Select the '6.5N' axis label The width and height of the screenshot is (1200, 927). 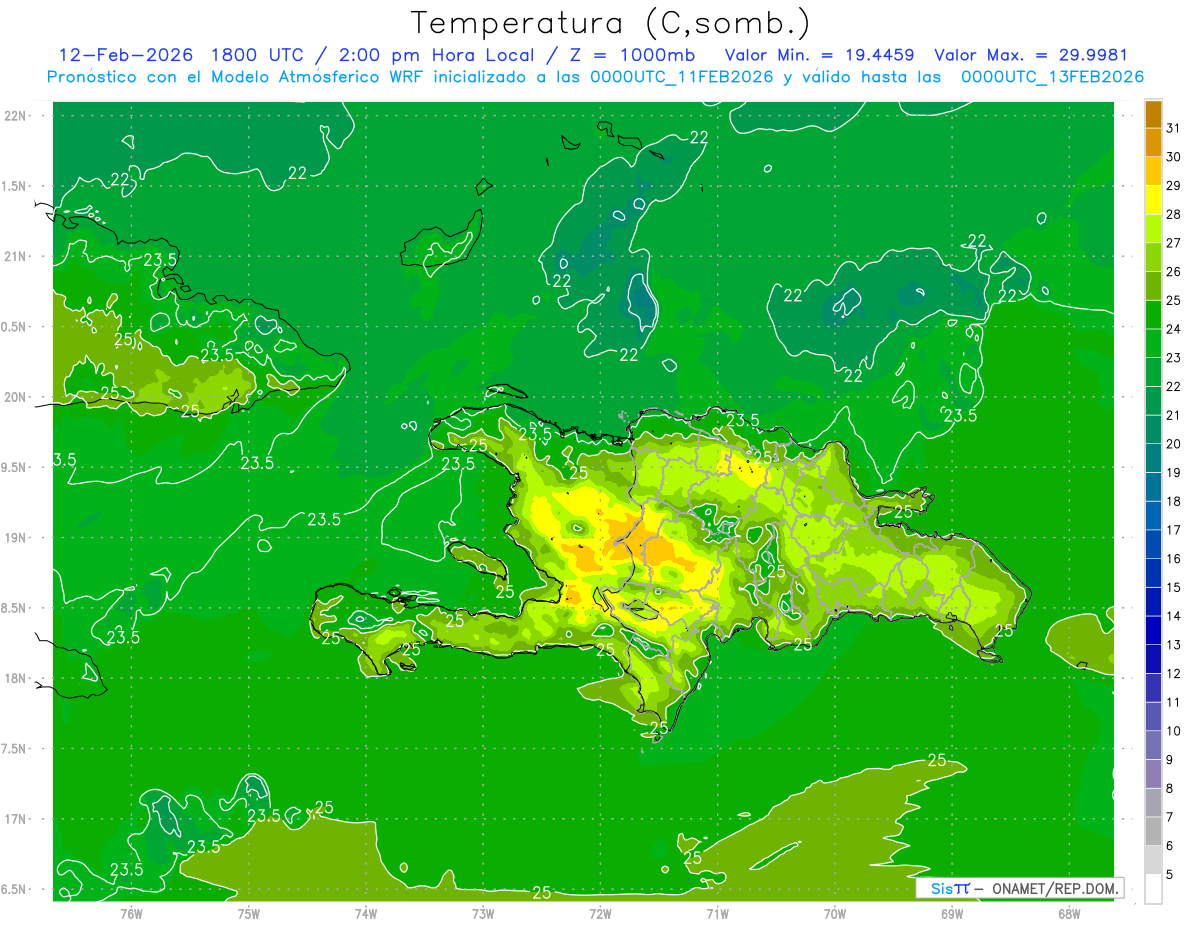[15, 889]
